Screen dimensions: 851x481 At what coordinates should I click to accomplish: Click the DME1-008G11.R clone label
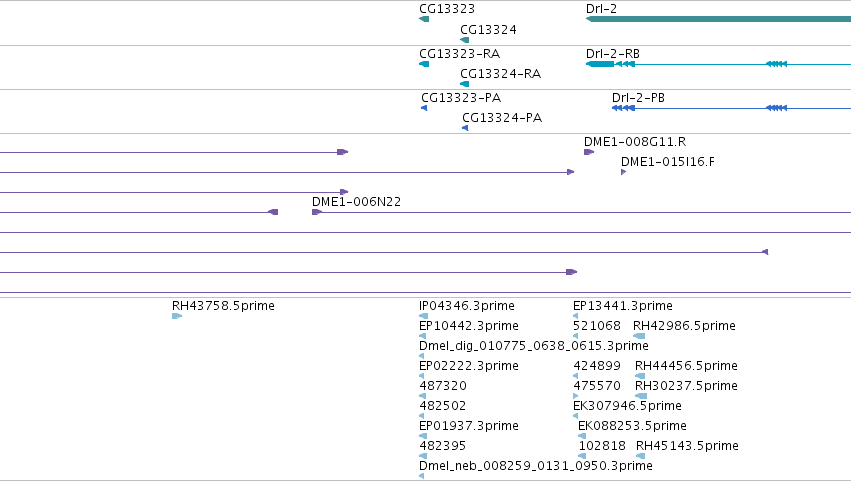pyautogui.click(x=635, y=142)
